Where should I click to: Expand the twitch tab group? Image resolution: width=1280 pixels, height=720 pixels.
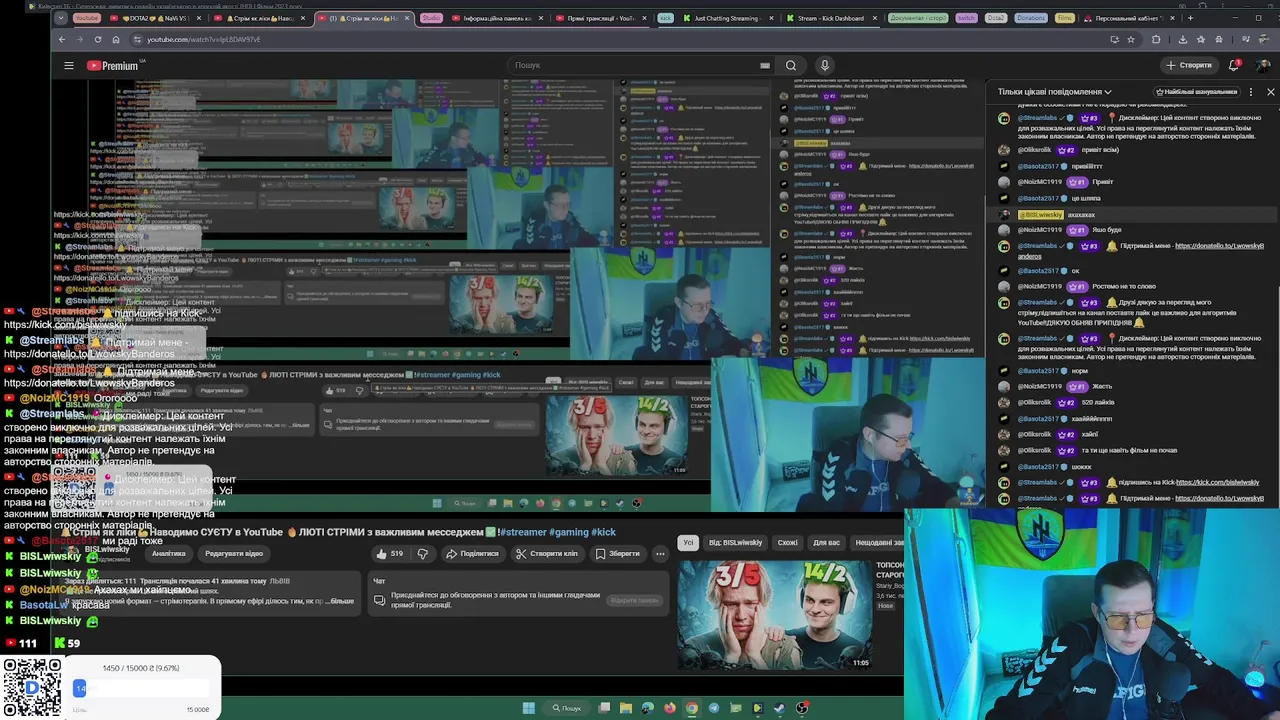(x=966, y=18)
